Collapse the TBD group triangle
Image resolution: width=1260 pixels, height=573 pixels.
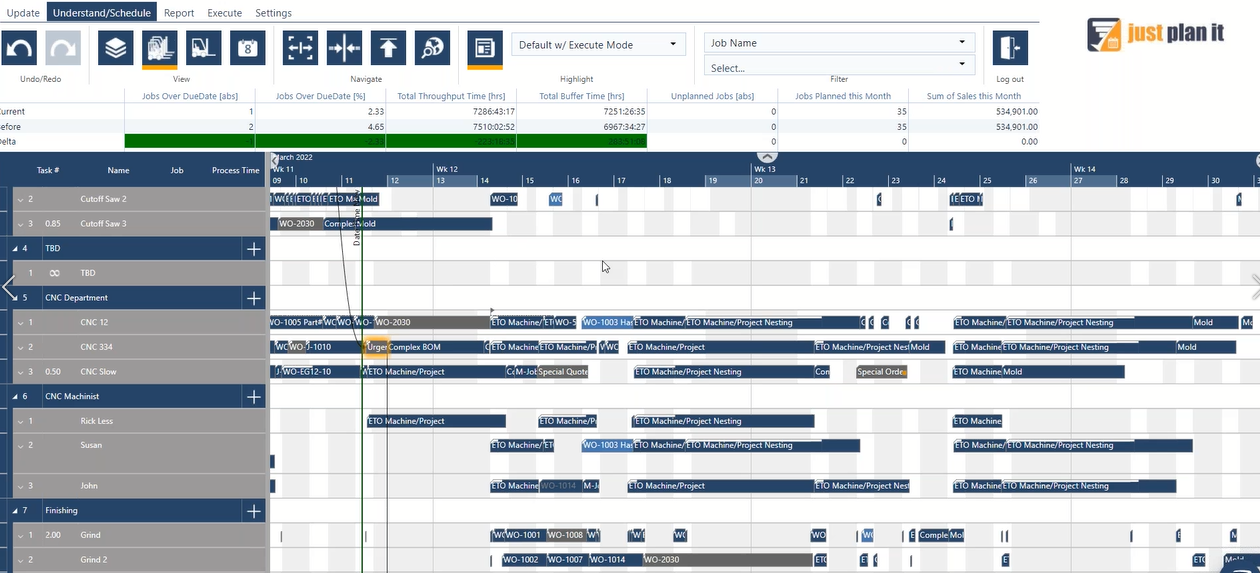pos(15,248)
